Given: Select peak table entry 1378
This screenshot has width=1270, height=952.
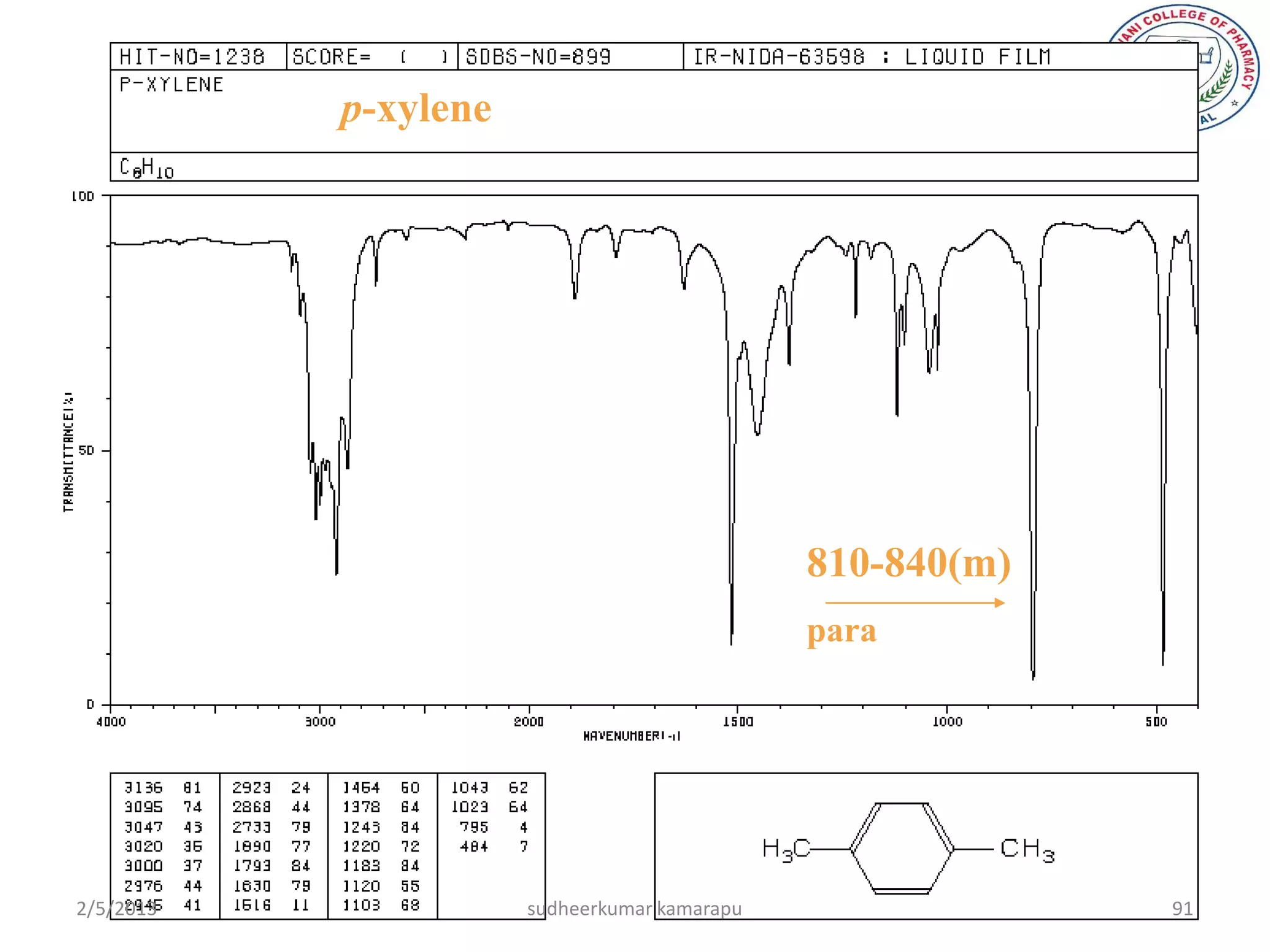Looking at the screenshot, I should coord(381,807).
